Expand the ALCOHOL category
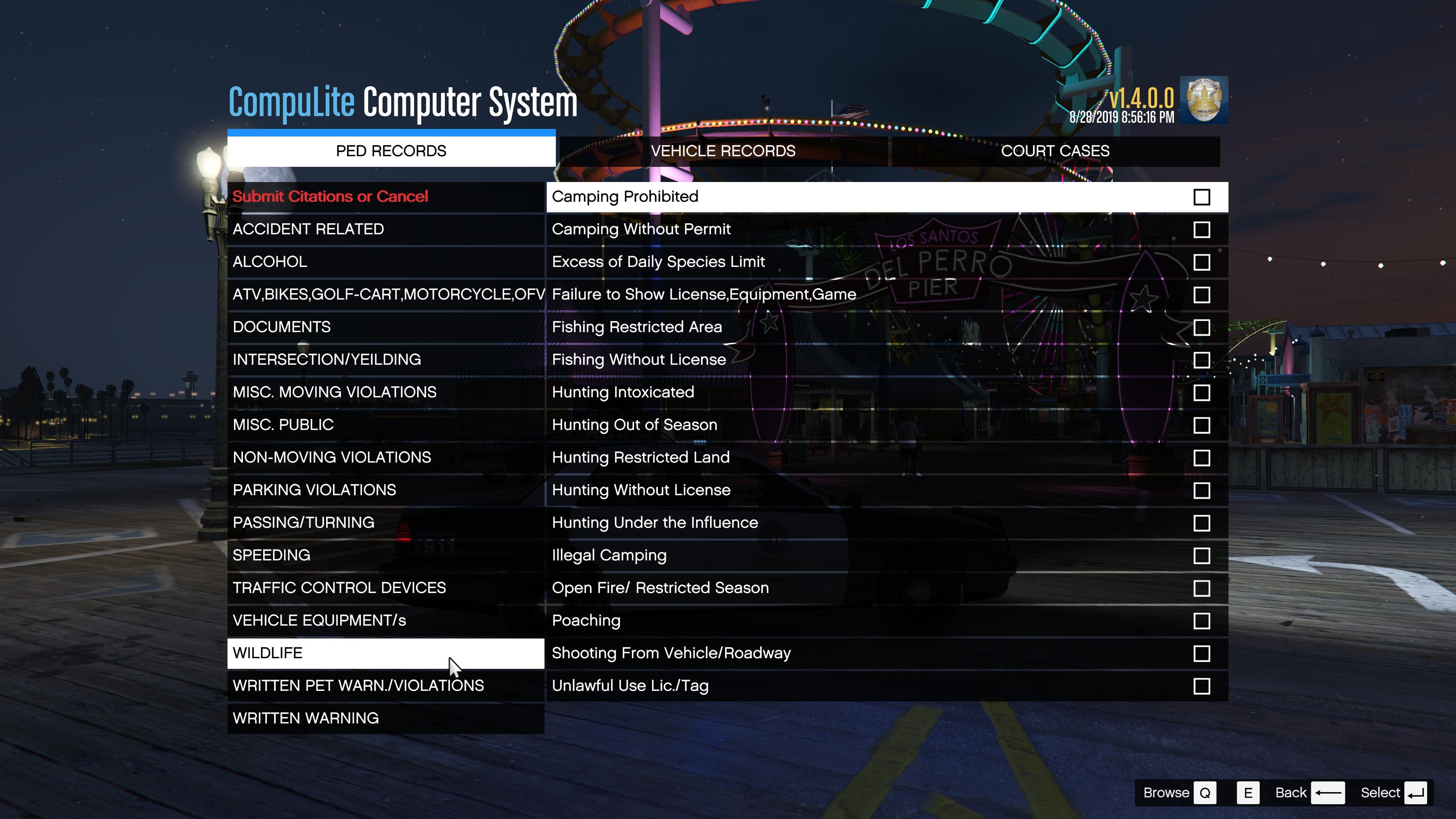1456x819 pixels. click(x=270, y=262)
